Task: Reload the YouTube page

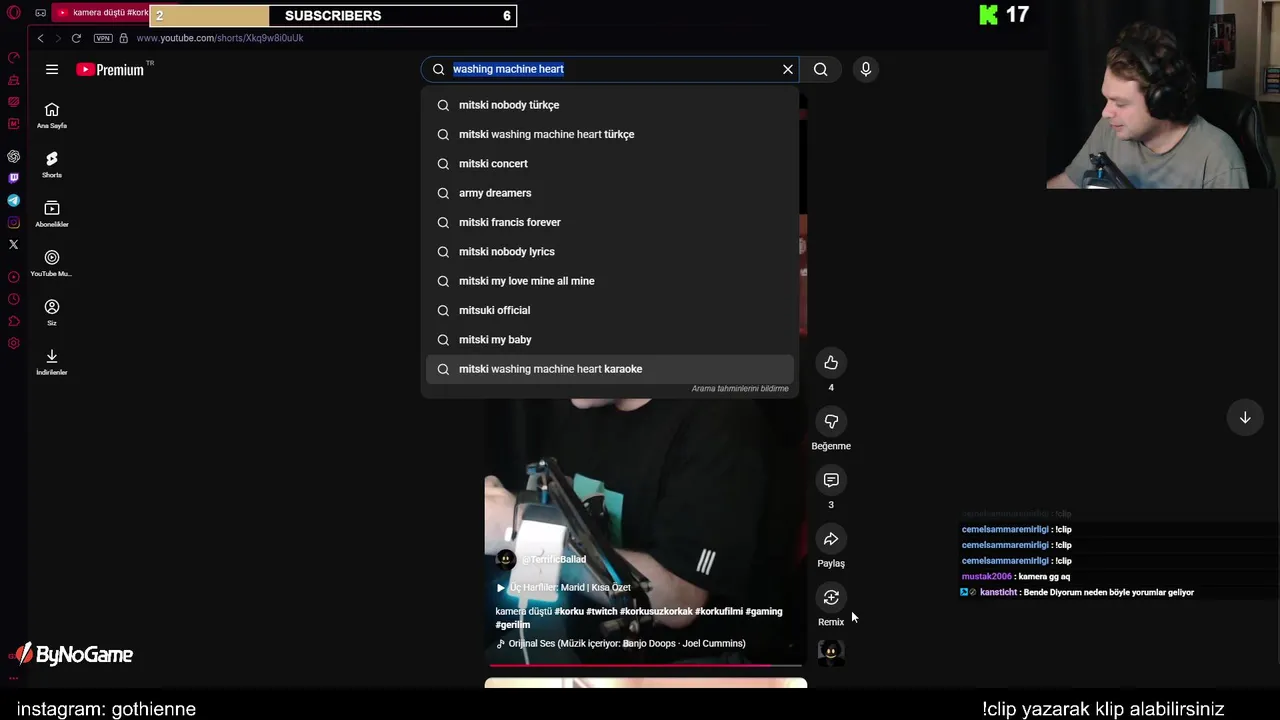Action: click(x=76, y=38)
